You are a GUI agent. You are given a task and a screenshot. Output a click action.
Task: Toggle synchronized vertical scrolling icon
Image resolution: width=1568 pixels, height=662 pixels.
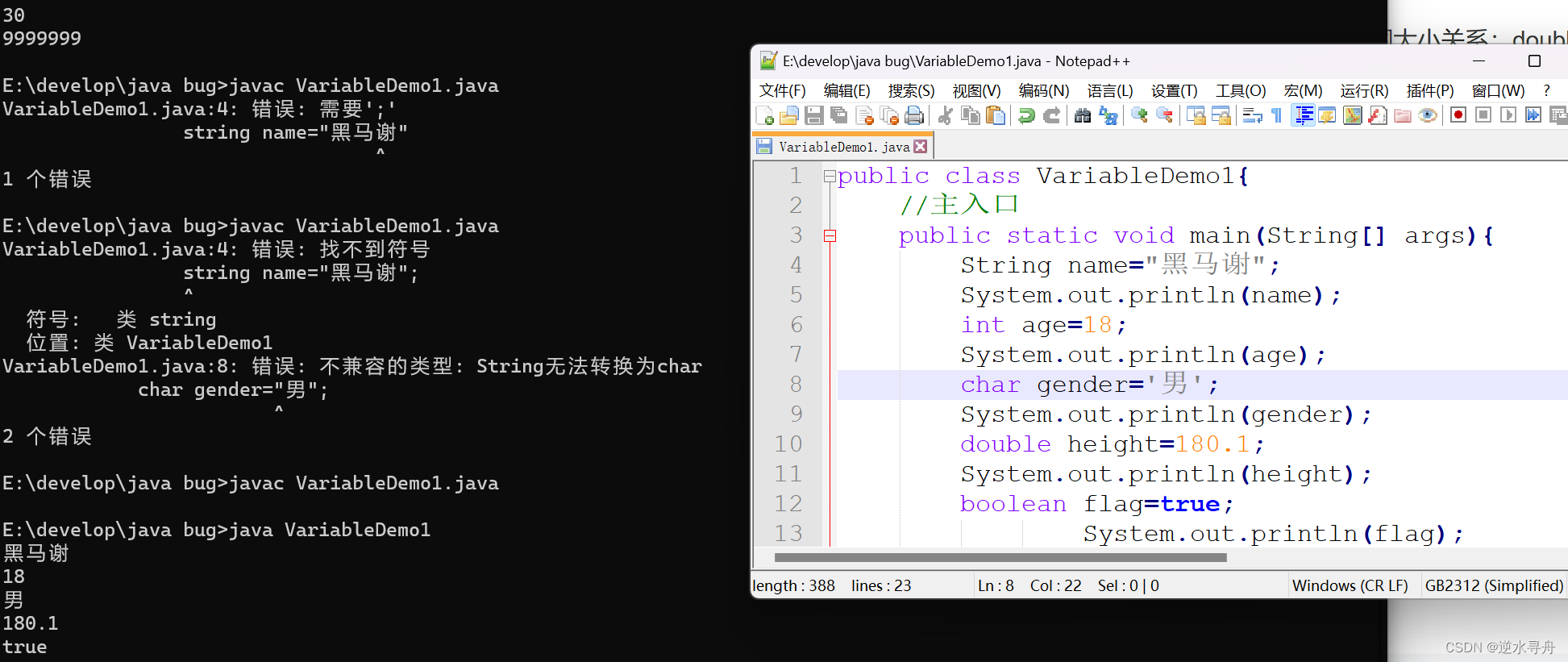pyautogui.click(x=1196, y=116)
